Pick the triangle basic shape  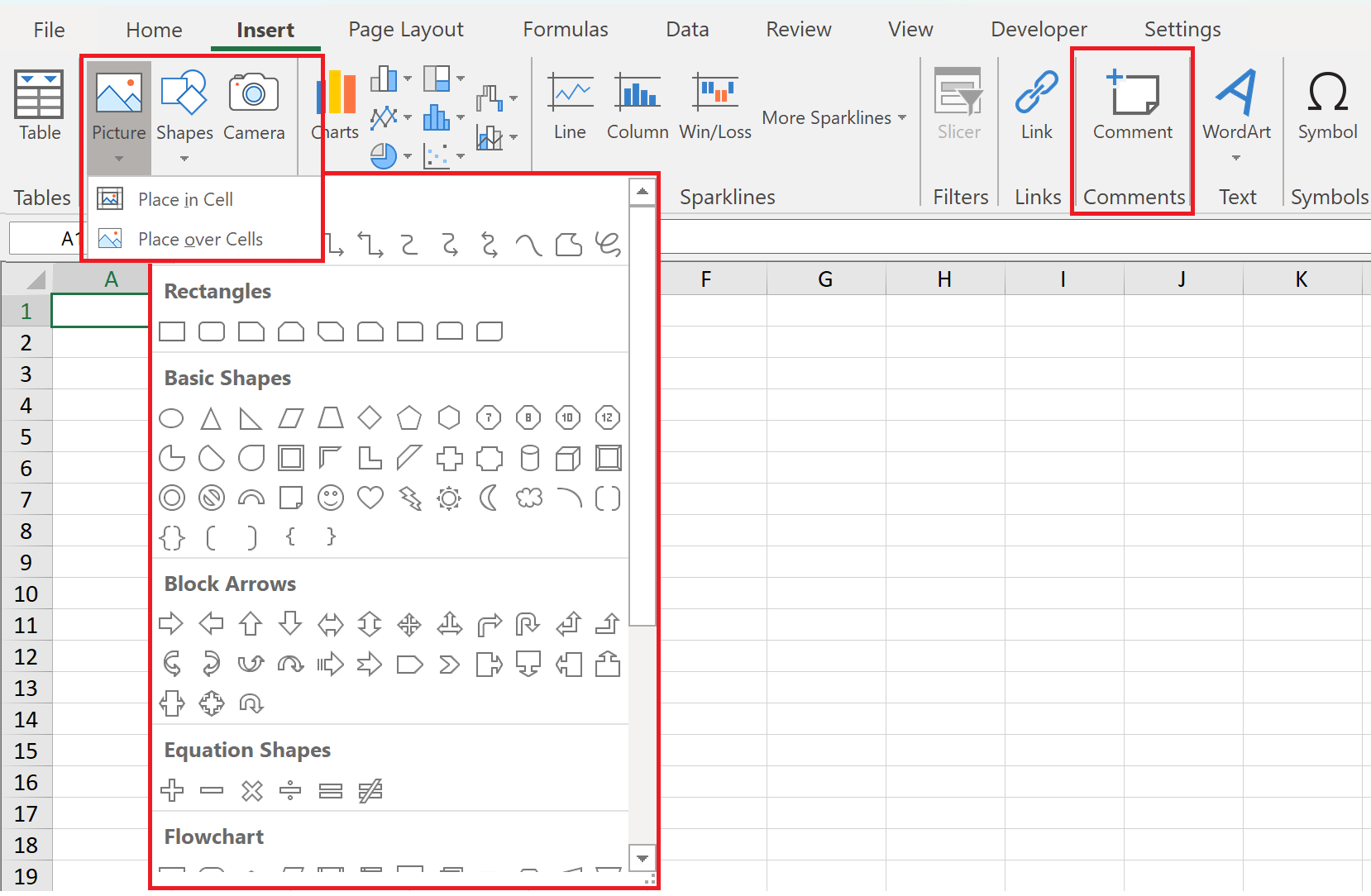click(x=211, y=418)
